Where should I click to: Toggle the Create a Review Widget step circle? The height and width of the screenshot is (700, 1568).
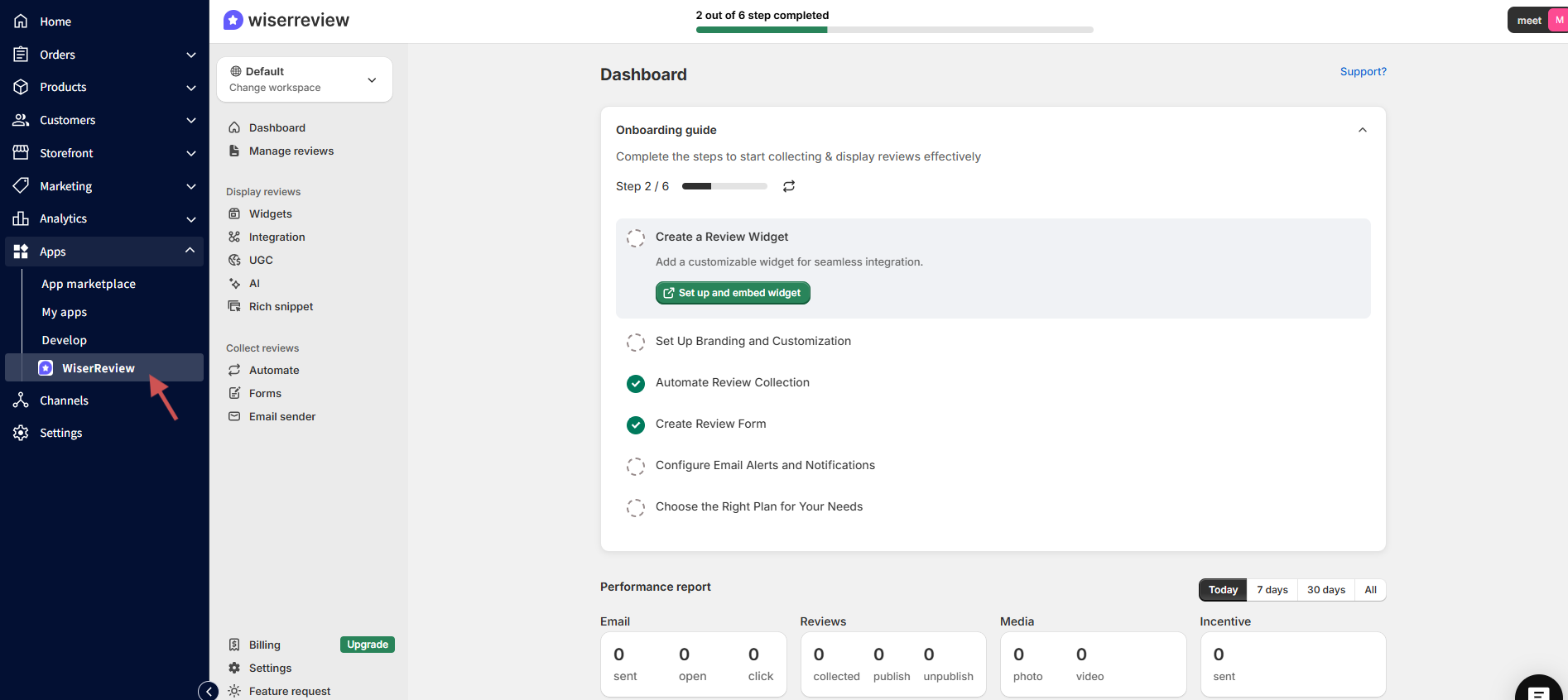(x=636, y=238)
